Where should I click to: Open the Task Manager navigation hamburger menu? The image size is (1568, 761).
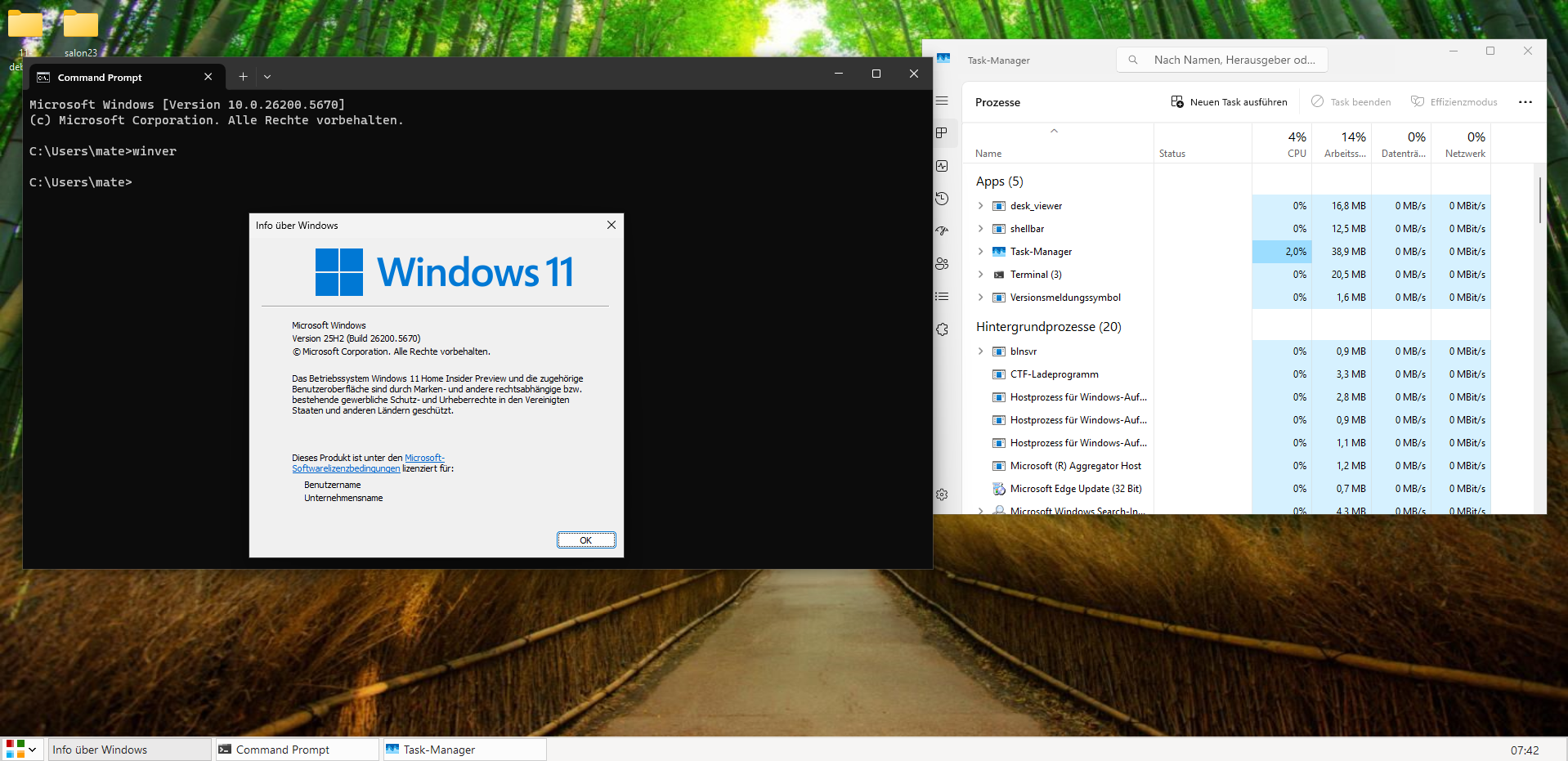(x=942, y=101)
